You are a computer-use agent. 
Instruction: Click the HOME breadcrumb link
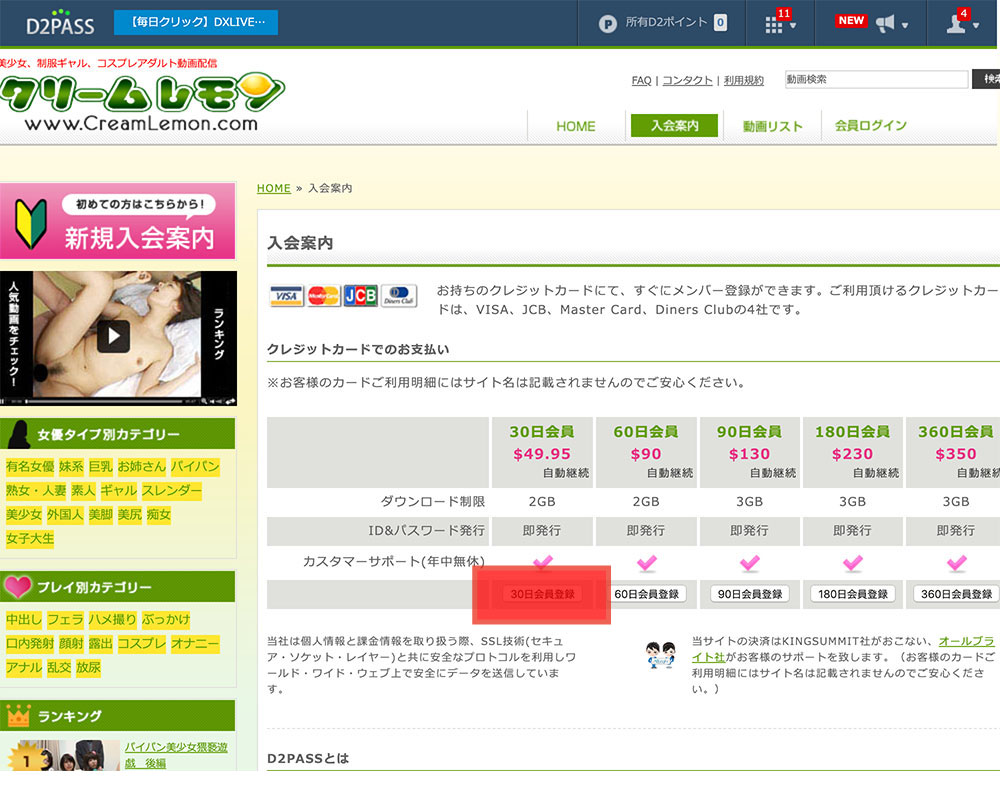pos(273,188)
